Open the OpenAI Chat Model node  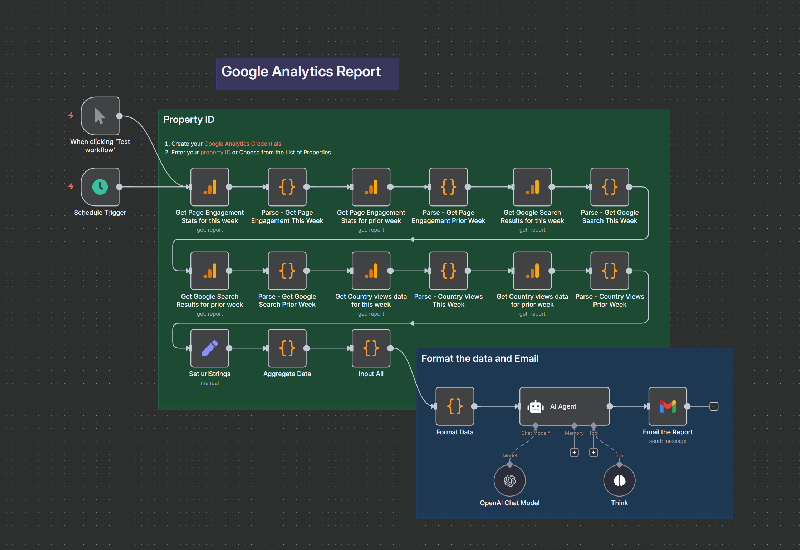point(510,480)
